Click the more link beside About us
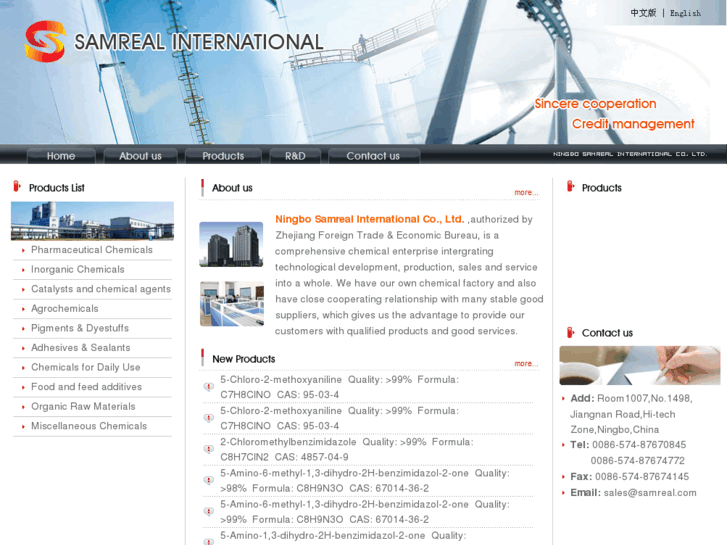This screenshot has width=727, height=545. pos(526,192)
